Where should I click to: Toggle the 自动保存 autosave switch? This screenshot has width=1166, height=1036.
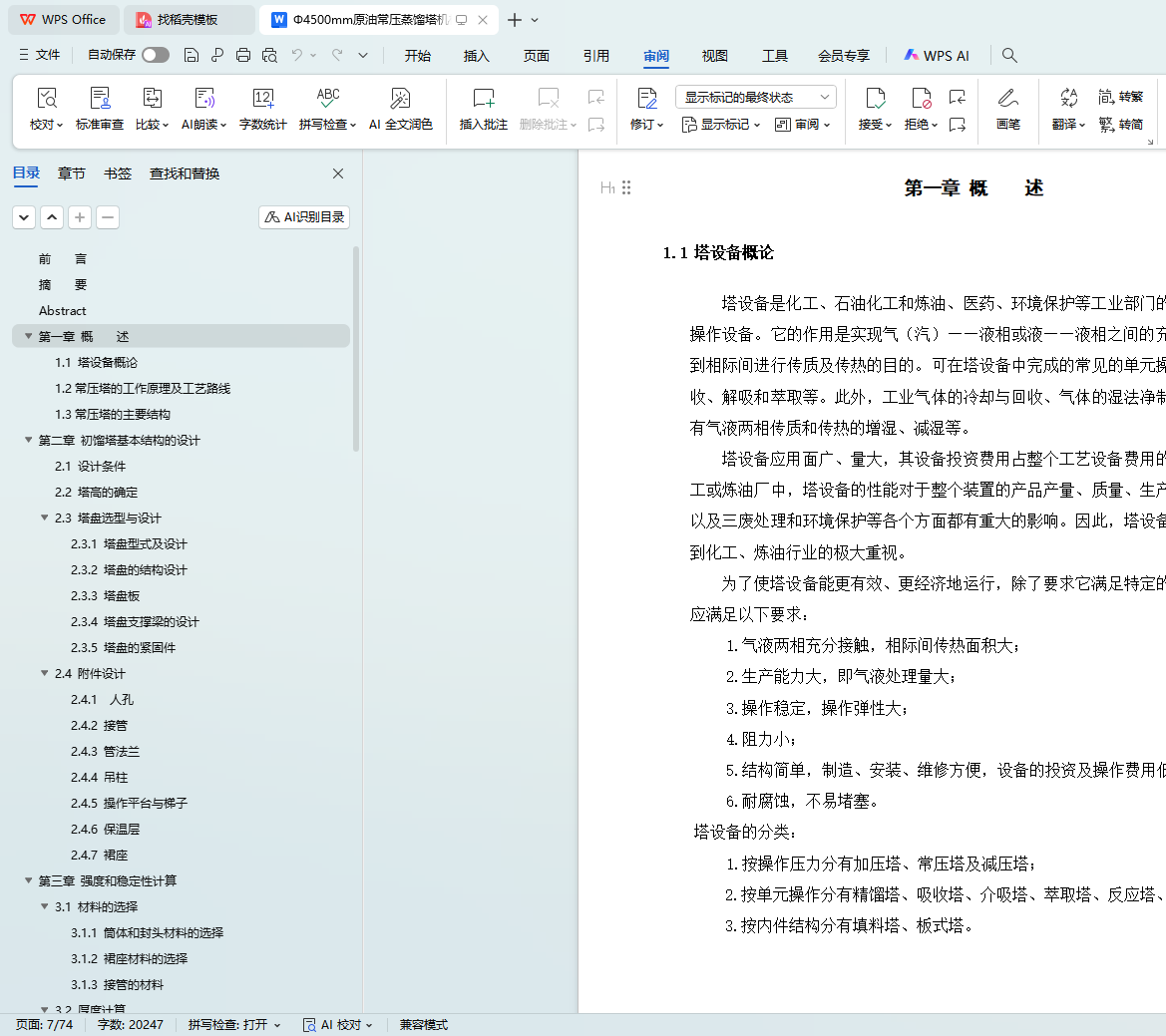(x=156, y=55)
